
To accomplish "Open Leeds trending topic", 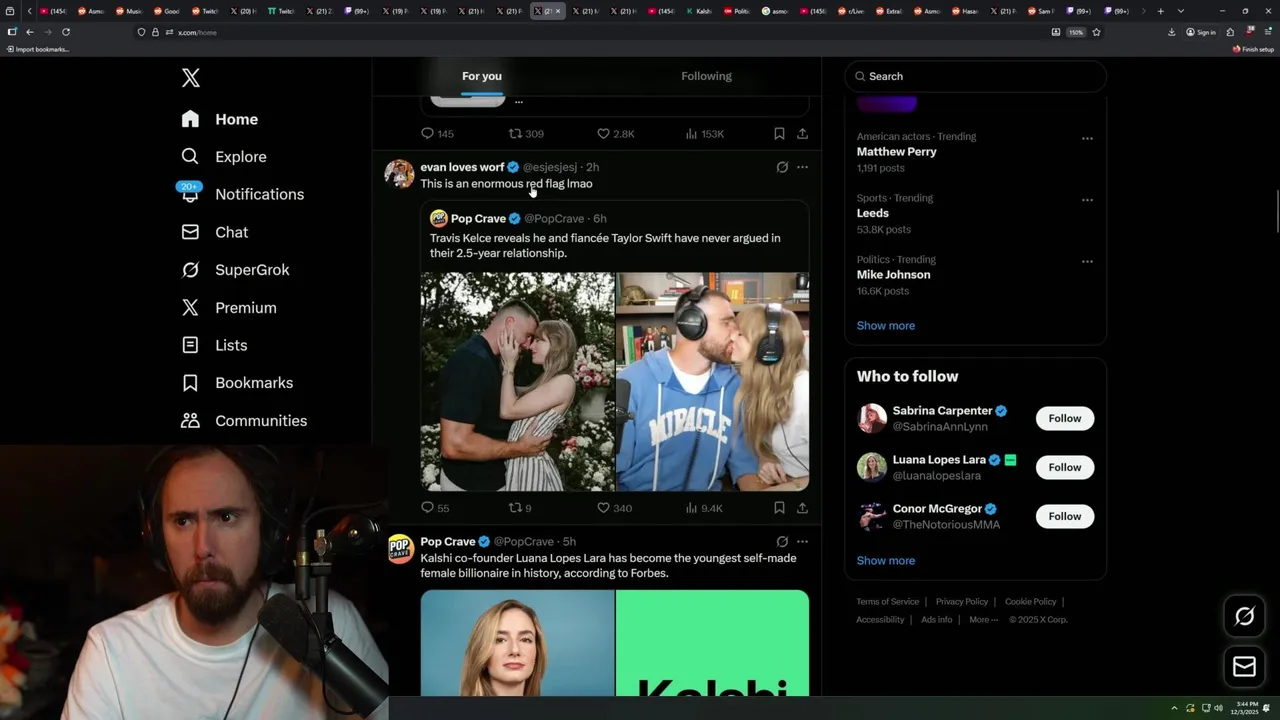I will 873,213.
